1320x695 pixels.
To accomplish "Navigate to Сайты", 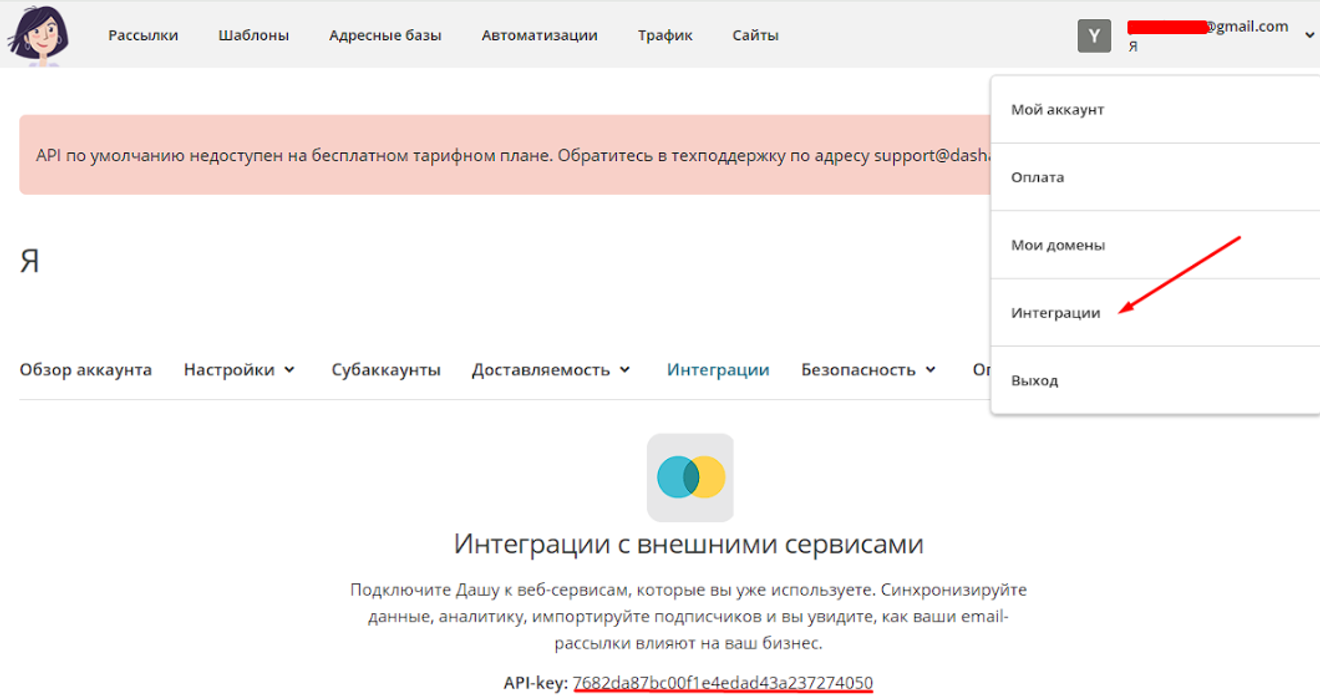I will (755, 36).
